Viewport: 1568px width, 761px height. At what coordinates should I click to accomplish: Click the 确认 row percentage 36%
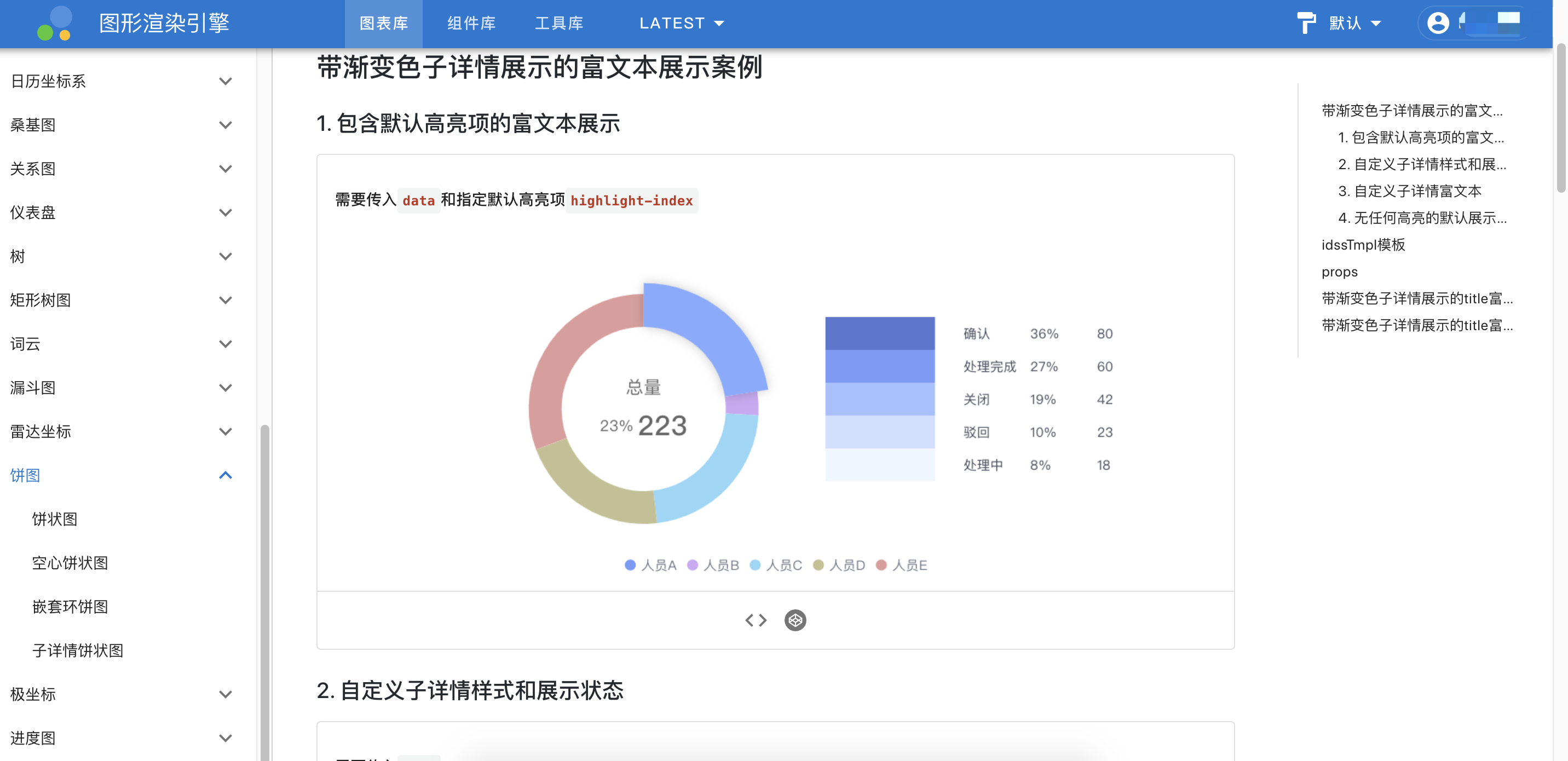click(x=1044, y=333)
